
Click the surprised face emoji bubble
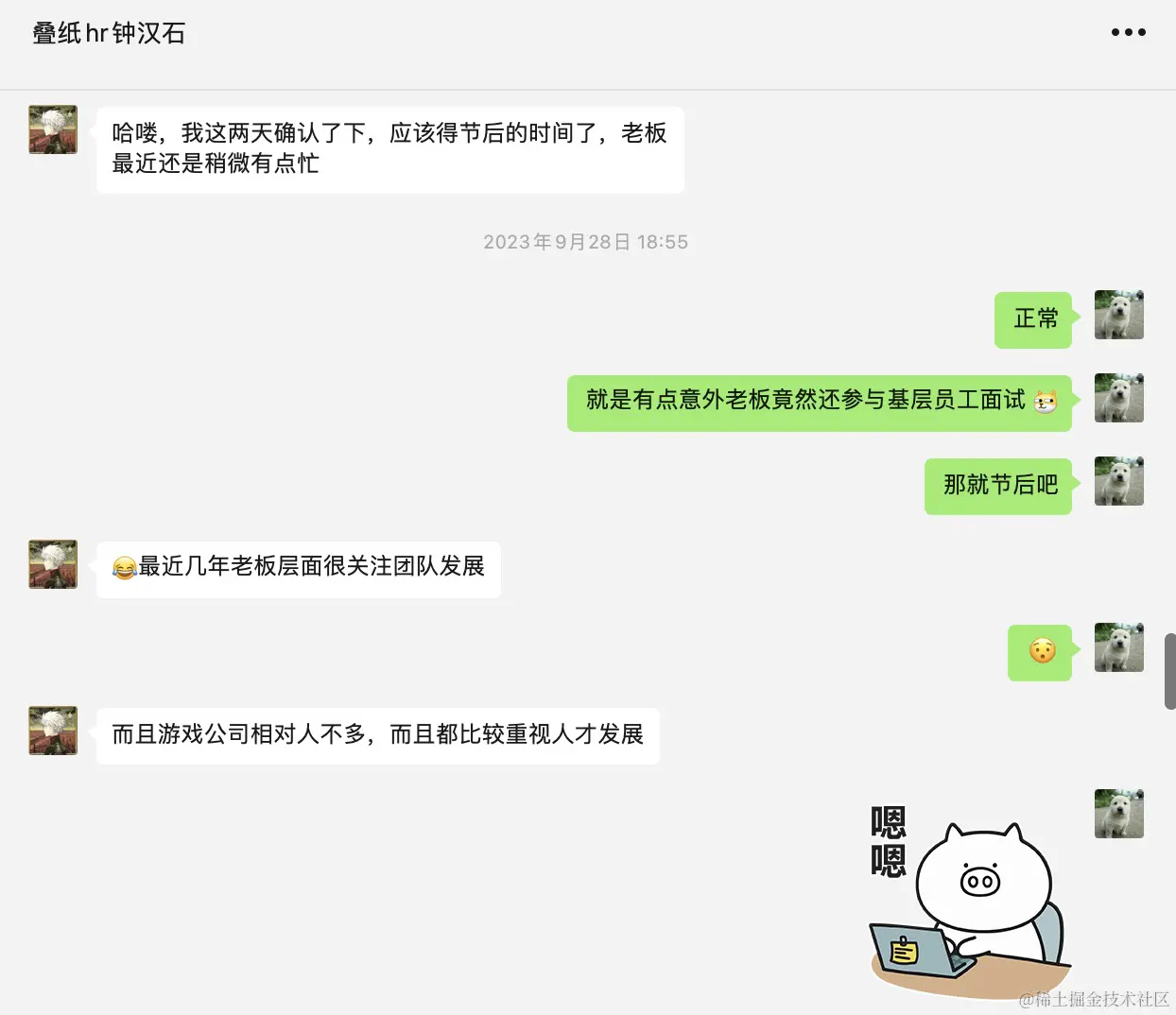(1040, 652)
